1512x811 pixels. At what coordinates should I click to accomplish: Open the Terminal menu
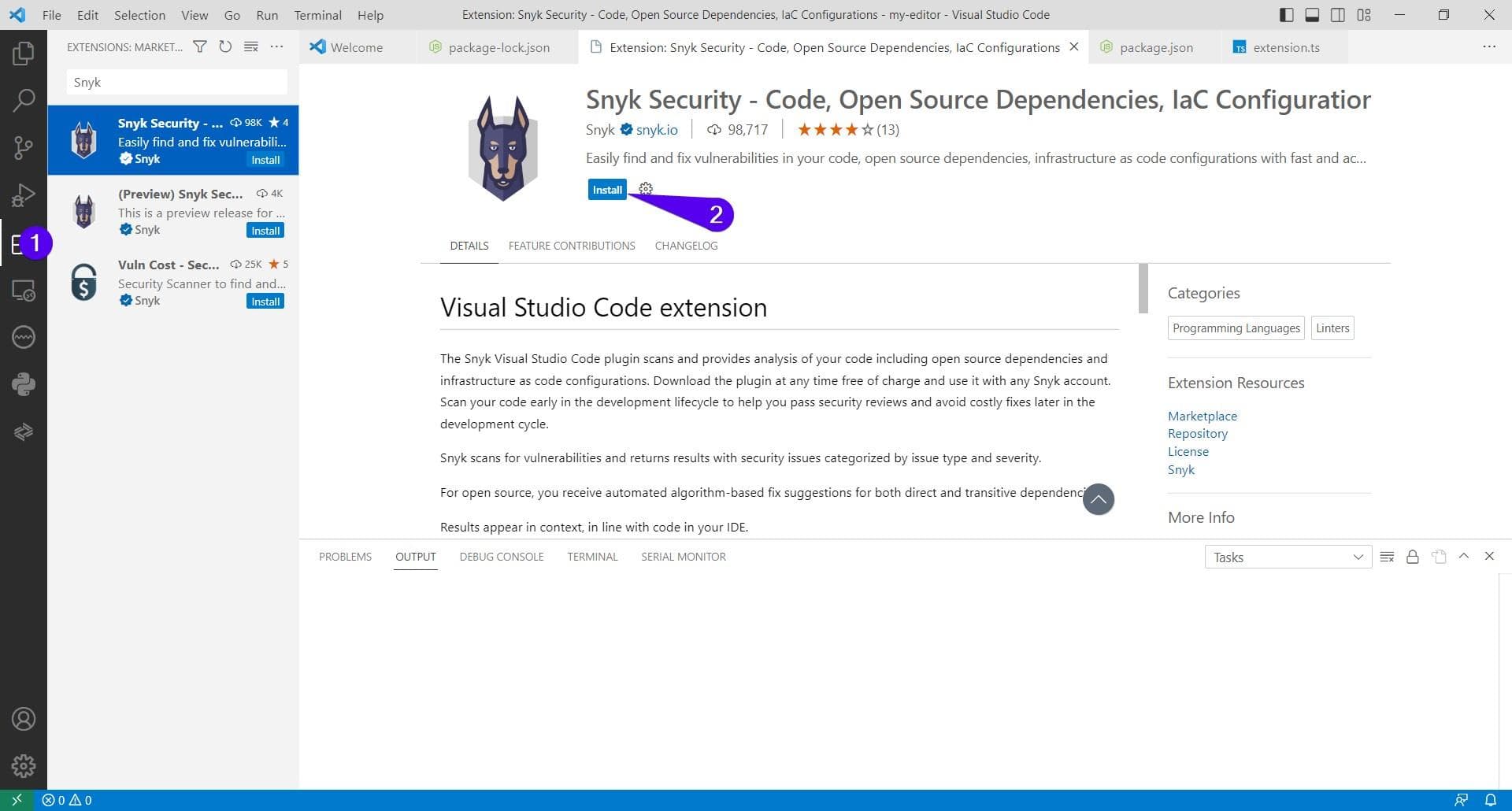point(317,15)
